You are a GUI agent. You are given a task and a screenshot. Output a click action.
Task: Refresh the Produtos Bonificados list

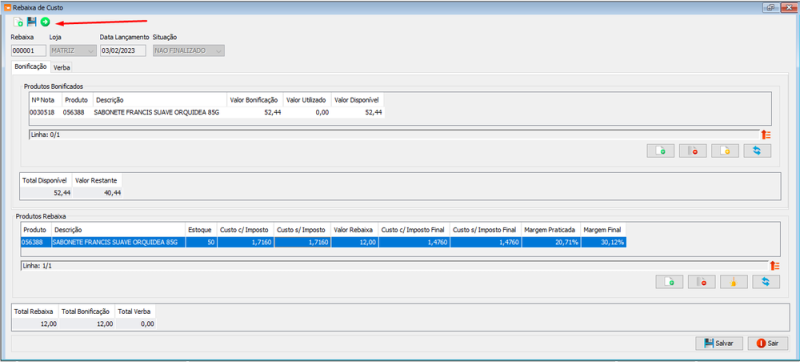coord(757,151)
